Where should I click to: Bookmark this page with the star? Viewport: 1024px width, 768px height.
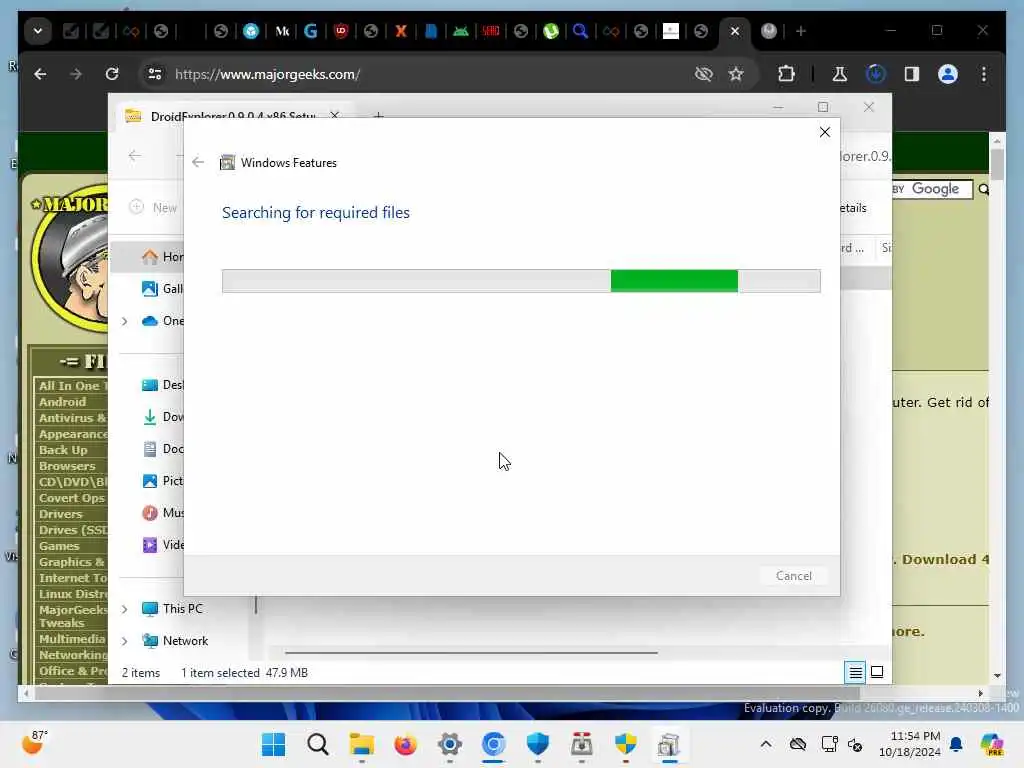coord(736,74)
